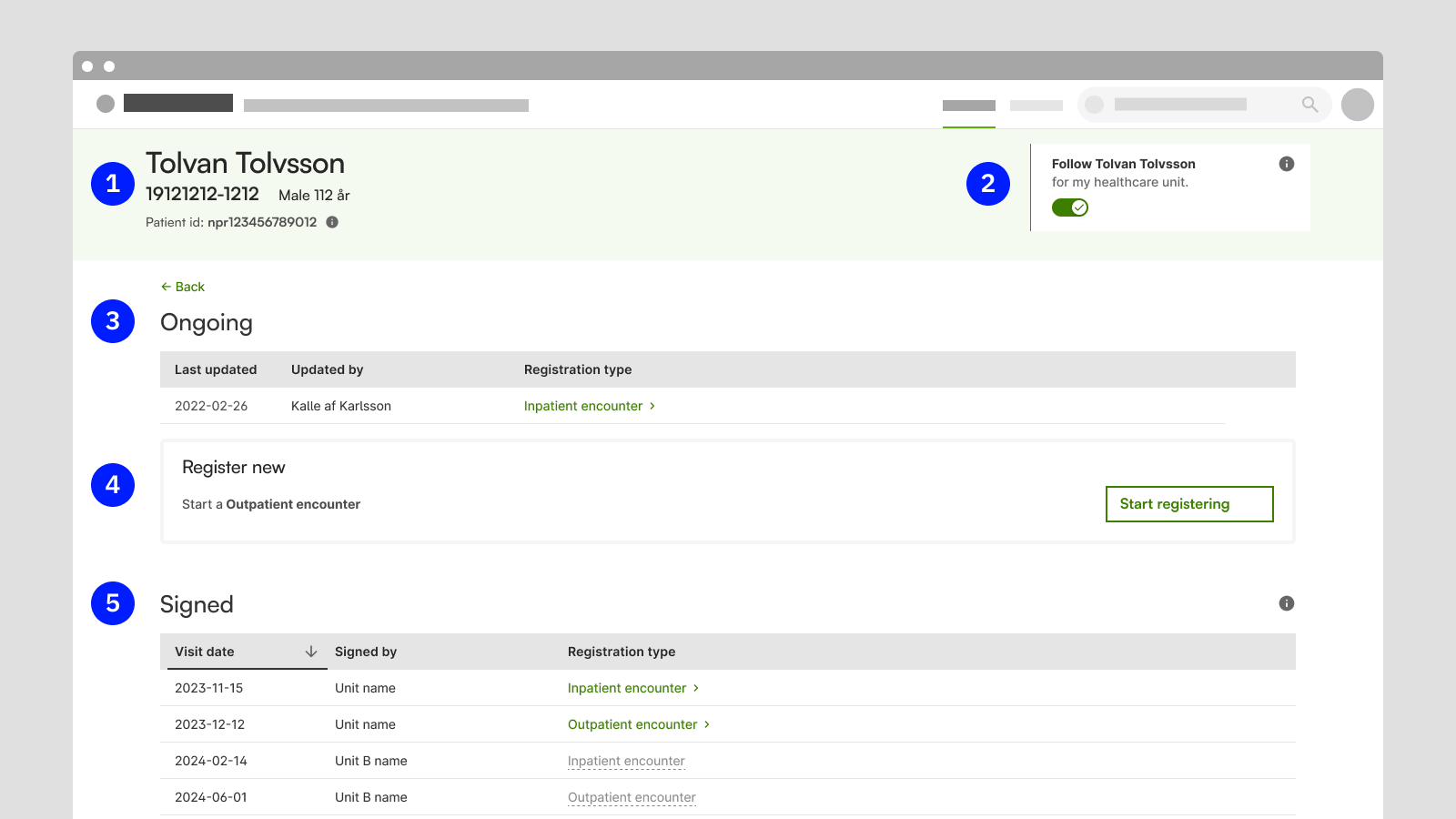This screenshot has height=819, width=1456.
Task: Open the user avatar in top right
Action: tap(1358, 105)
